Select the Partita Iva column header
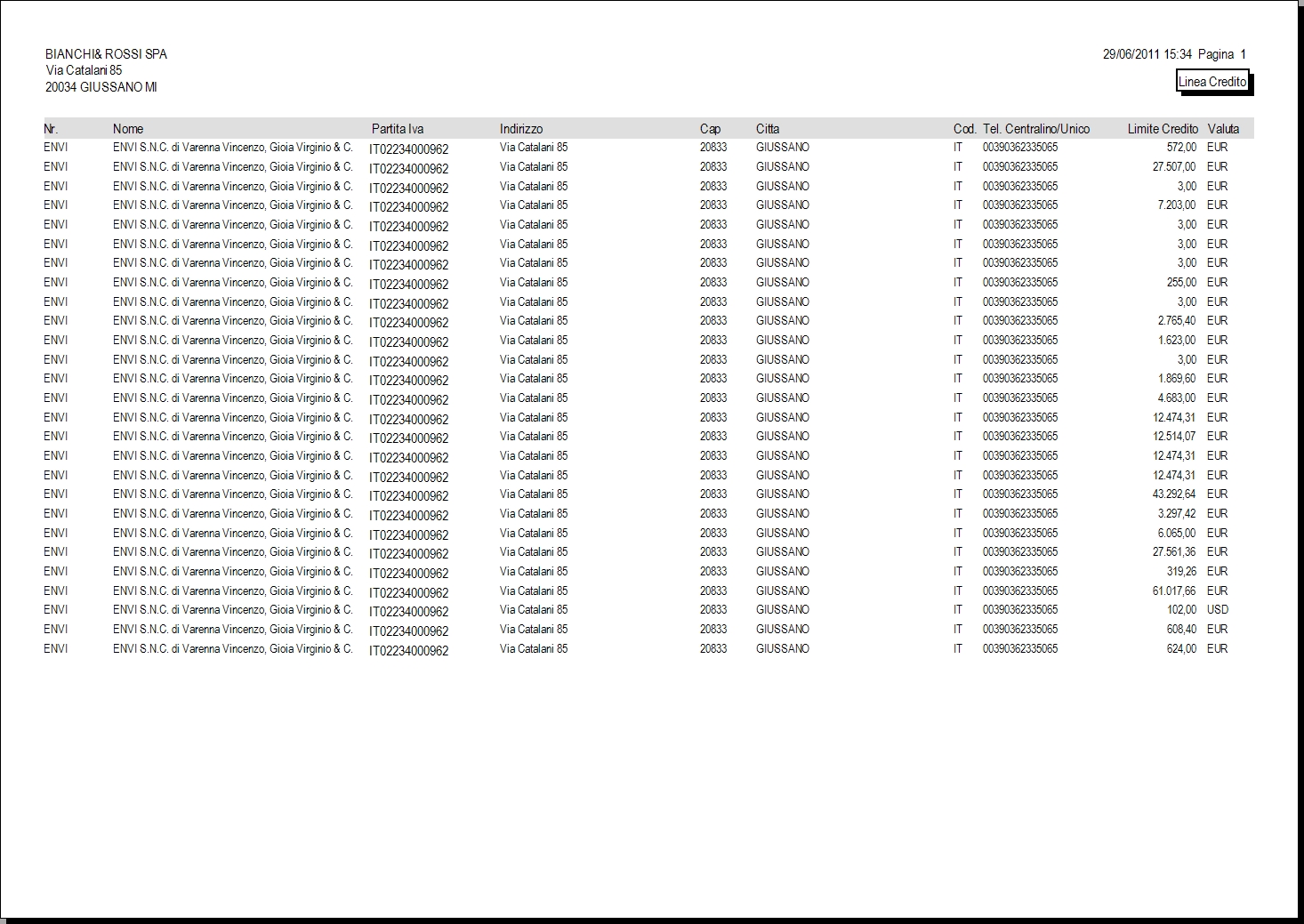The width and height of the screenshot is (1304, 924). point(398,129)
